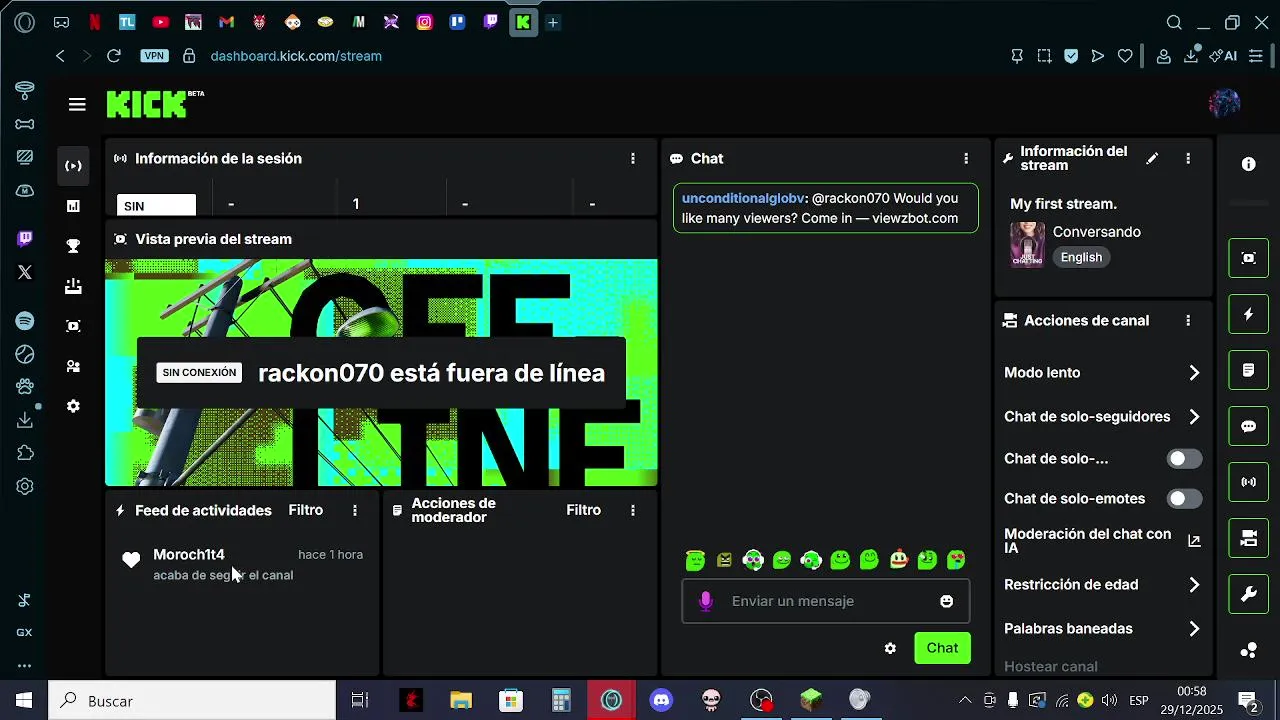The width and height of the screenshot is (1280, 720).
Task: Click the browser address bar URL
Action: point(296,56)
